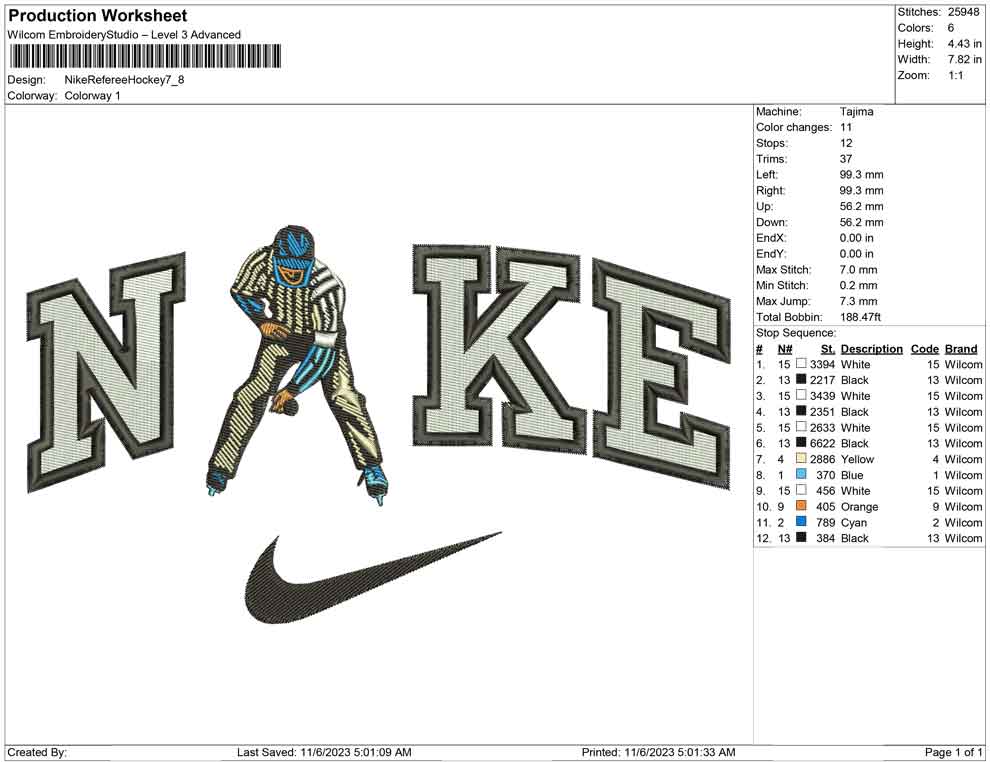Click the Total Bobbin value '188.47ft'
This screenshot has height=762, width=990.
(x=861, y=317)
